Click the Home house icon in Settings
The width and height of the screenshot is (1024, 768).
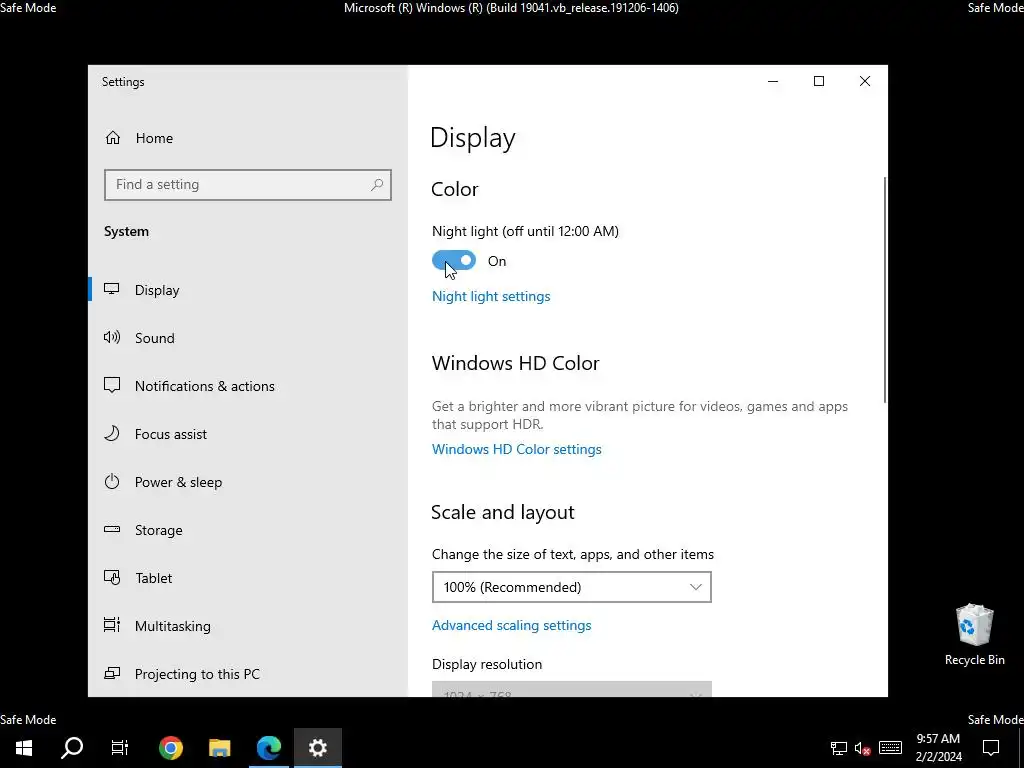(x=112, y=138)
